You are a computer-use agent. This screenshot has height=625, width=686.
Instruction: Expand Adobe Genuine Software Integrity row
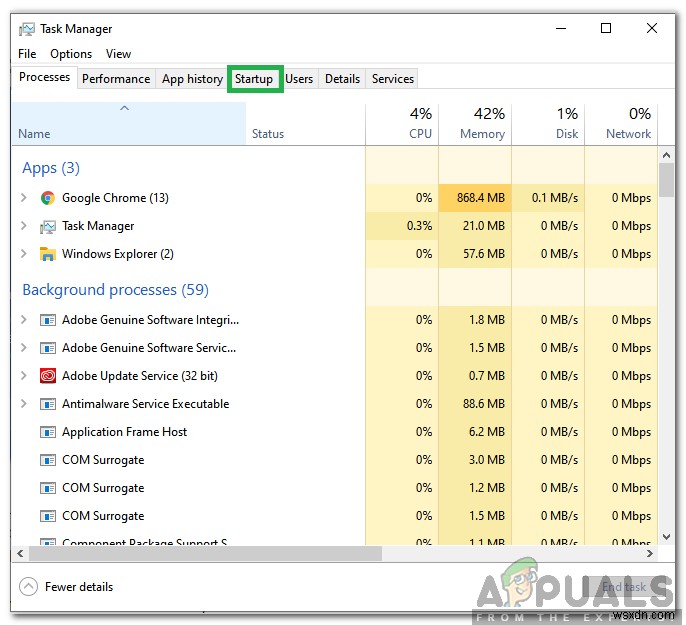[24, 320]
